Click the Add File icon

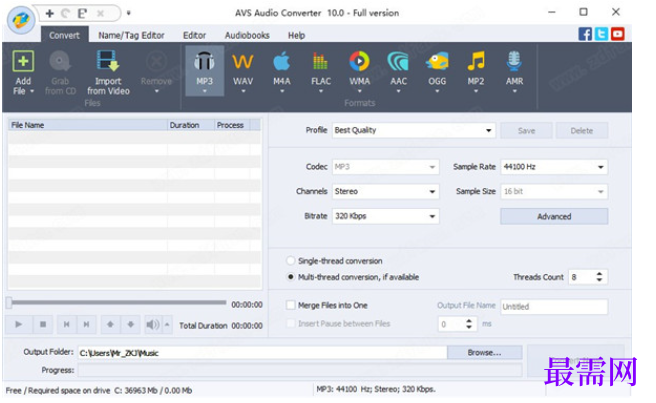(x=23, y=62)
